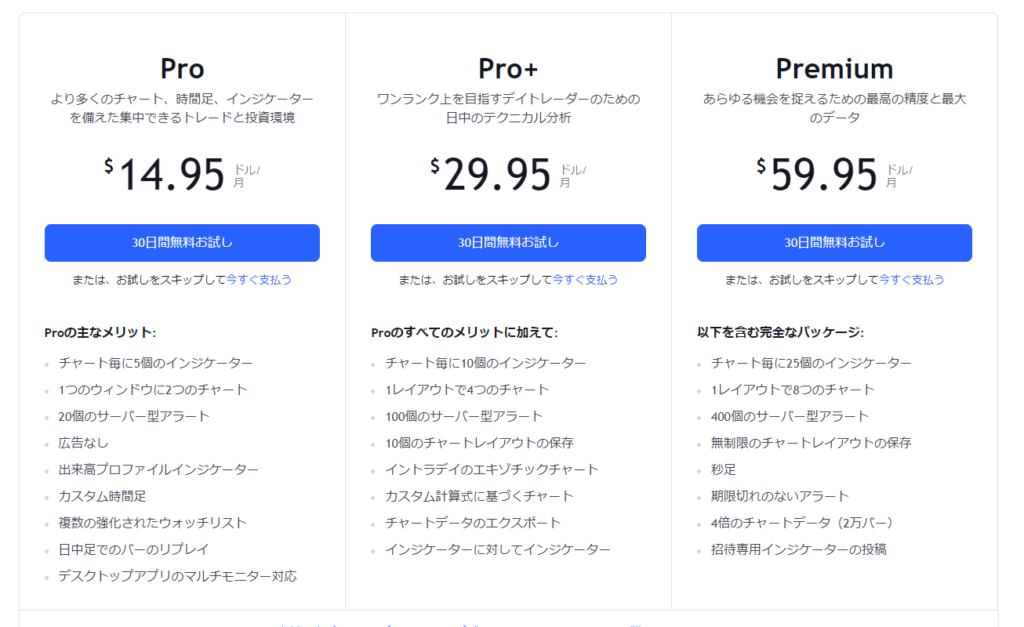The image size is (1024, 627).
Task: Click the $59.95 price
Action: [x=816, y=174]
